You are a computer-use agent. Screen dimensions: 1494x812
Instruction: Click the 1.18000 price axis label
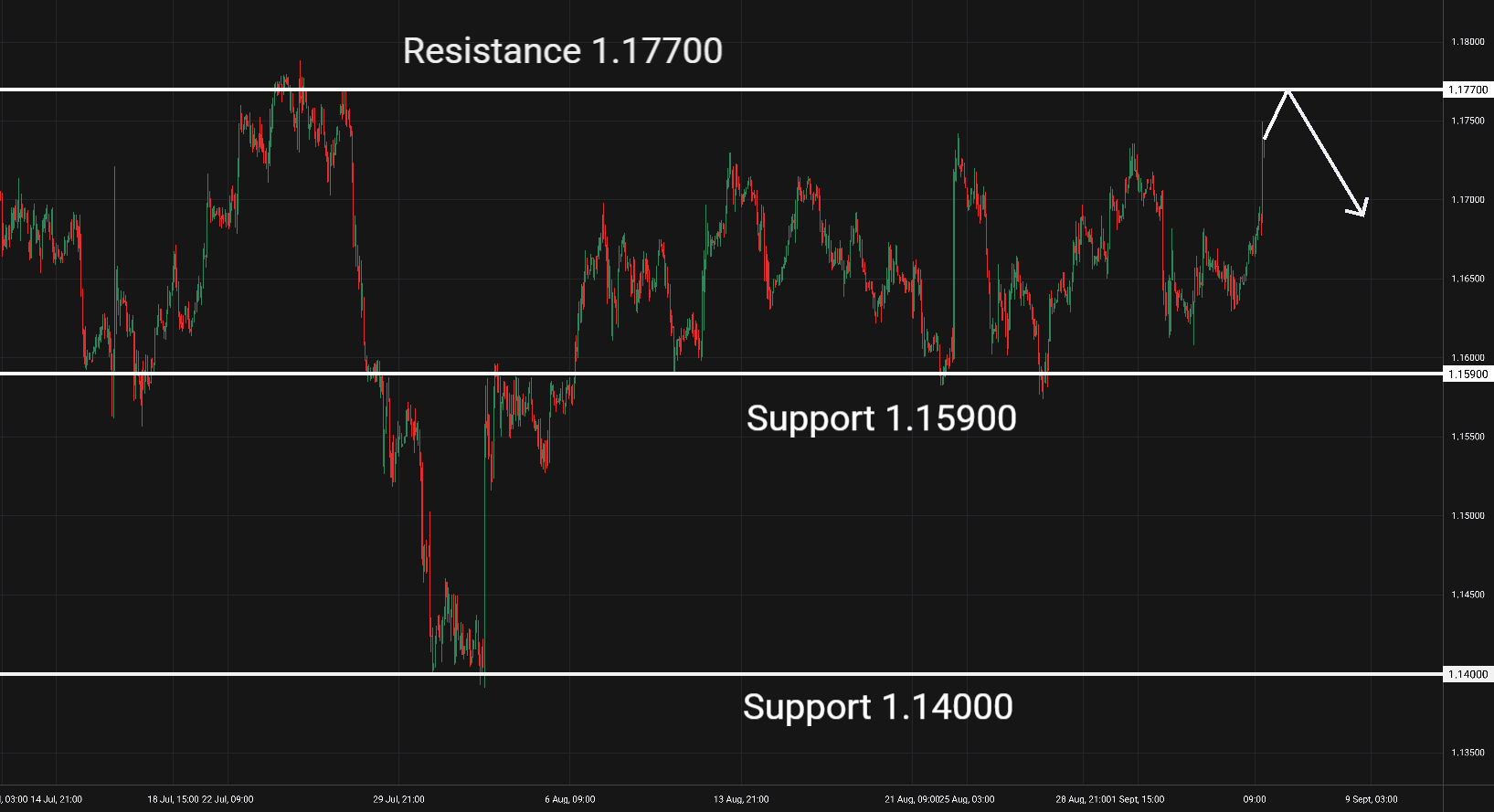pos(1468,42)
